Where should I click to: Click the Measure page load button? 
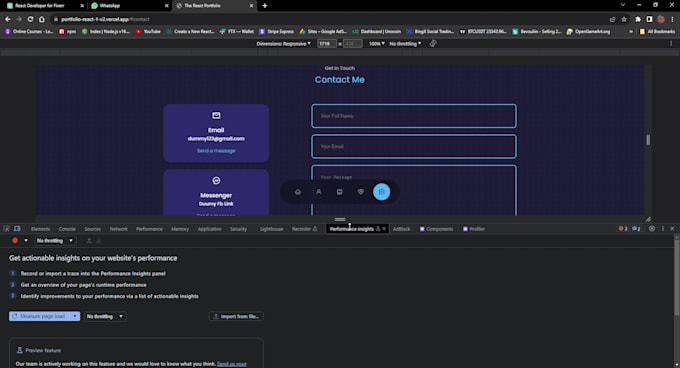click(39, 316)
